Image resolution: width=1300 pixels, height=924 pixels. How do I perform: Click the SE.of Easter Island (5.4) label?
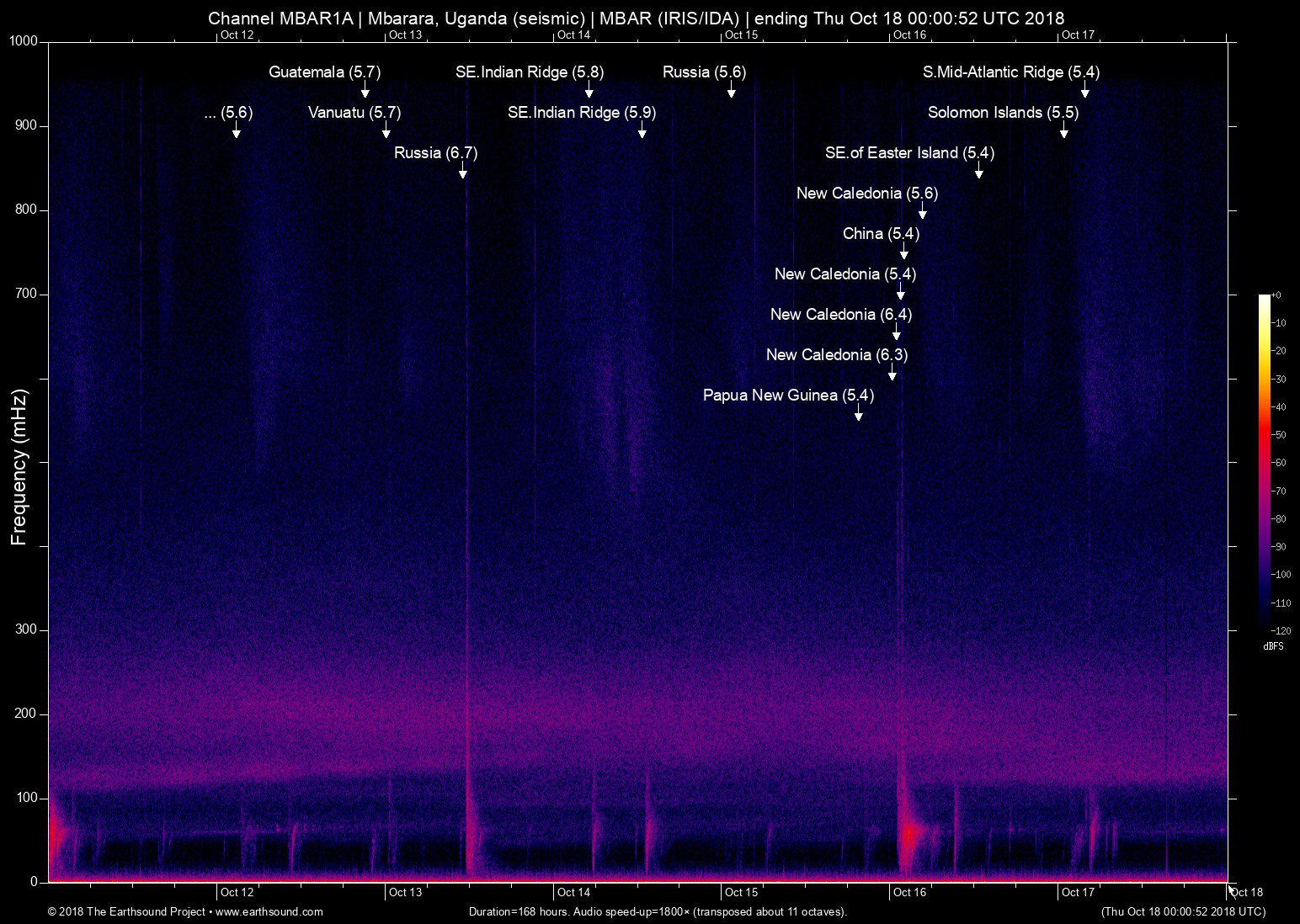tap(909, 153)
